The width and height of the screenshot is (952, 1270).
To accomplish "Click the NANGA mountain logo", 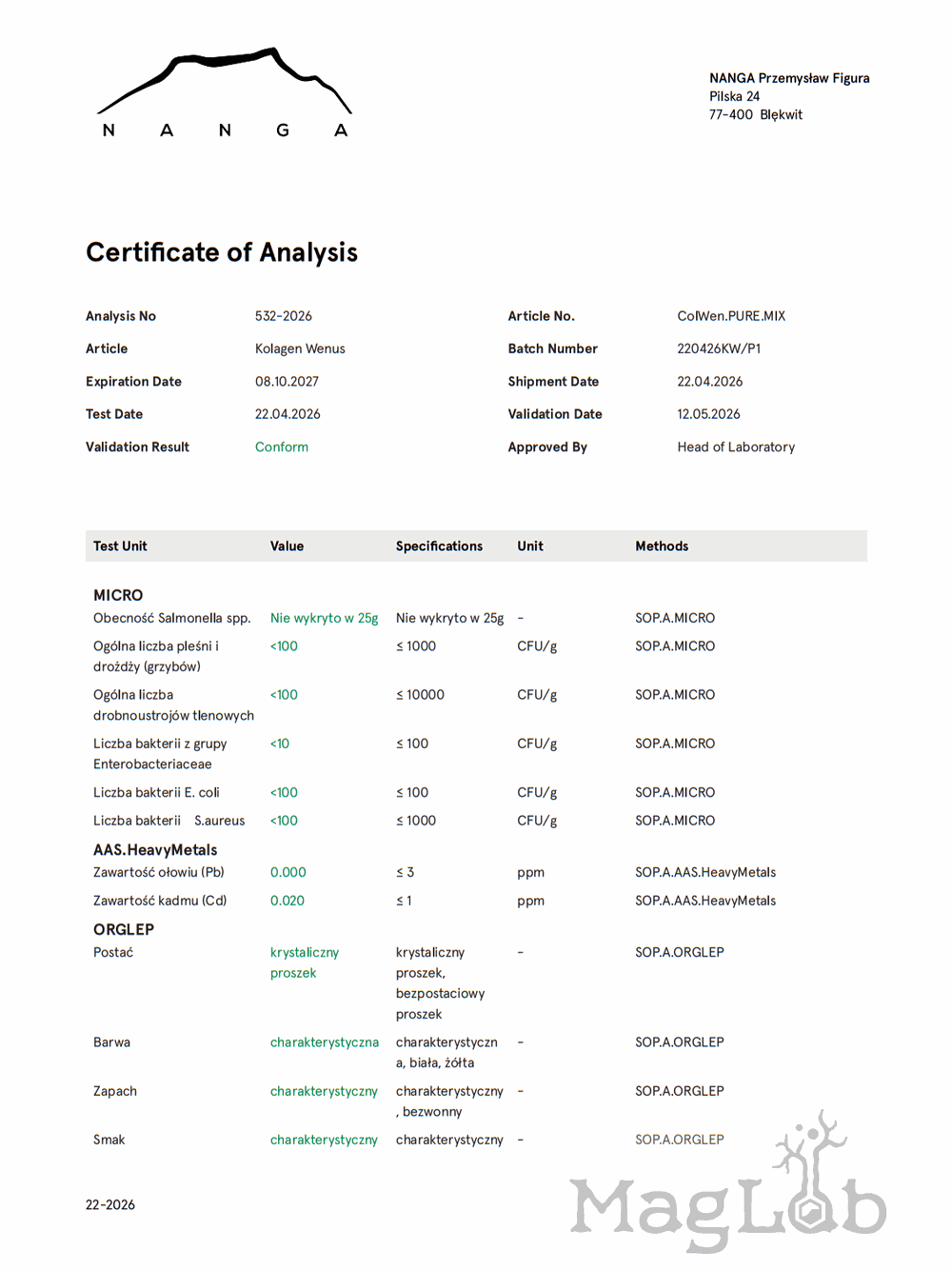I will [x=225, y=92].
